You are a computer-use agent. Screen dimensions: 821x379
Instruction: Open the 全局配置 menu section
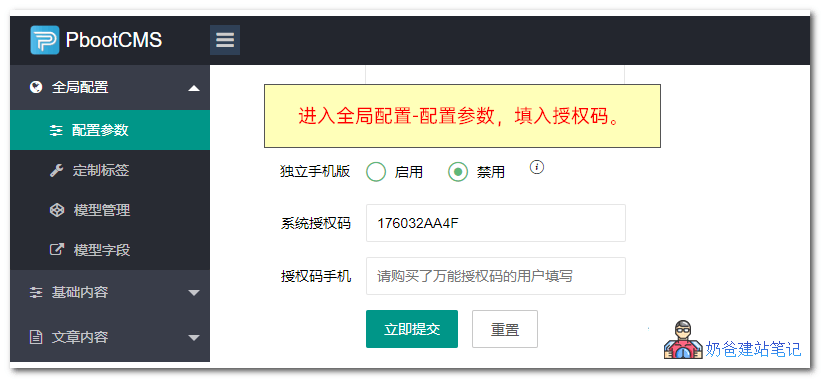pos(110,87)
